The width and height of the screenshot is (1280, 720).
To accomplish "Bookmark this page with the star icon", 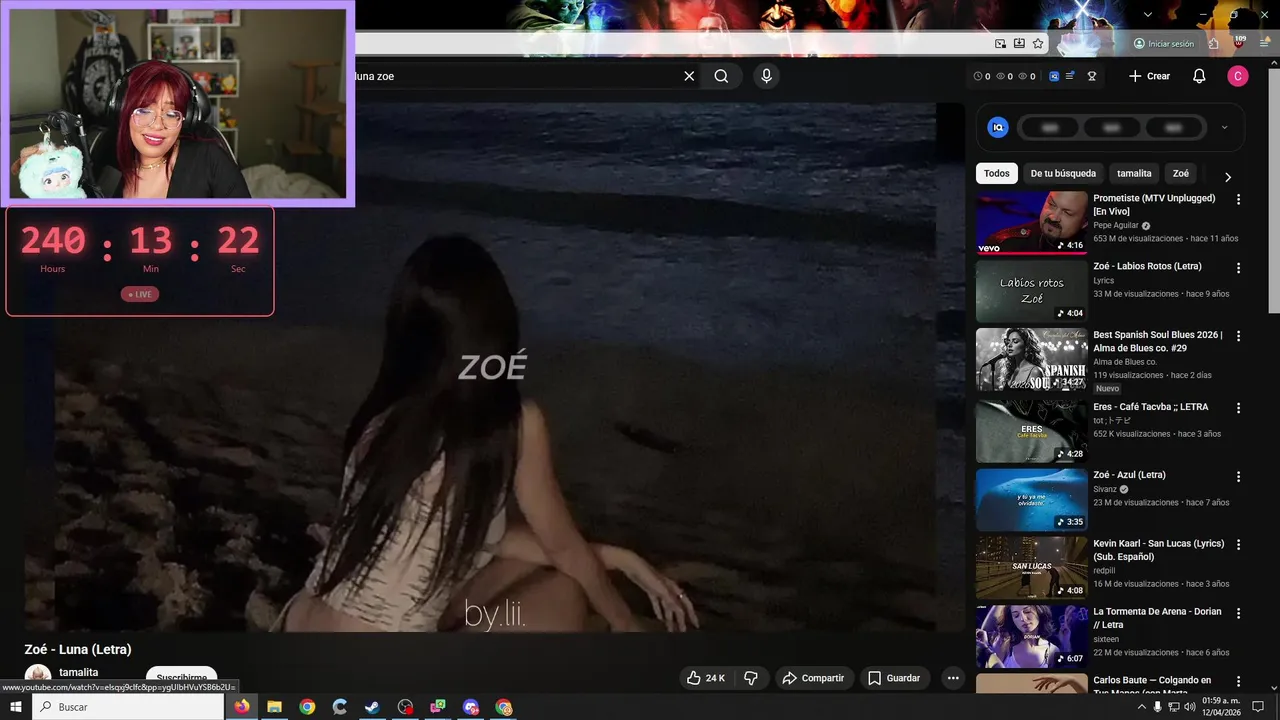I will click(x=1038, y=44).
